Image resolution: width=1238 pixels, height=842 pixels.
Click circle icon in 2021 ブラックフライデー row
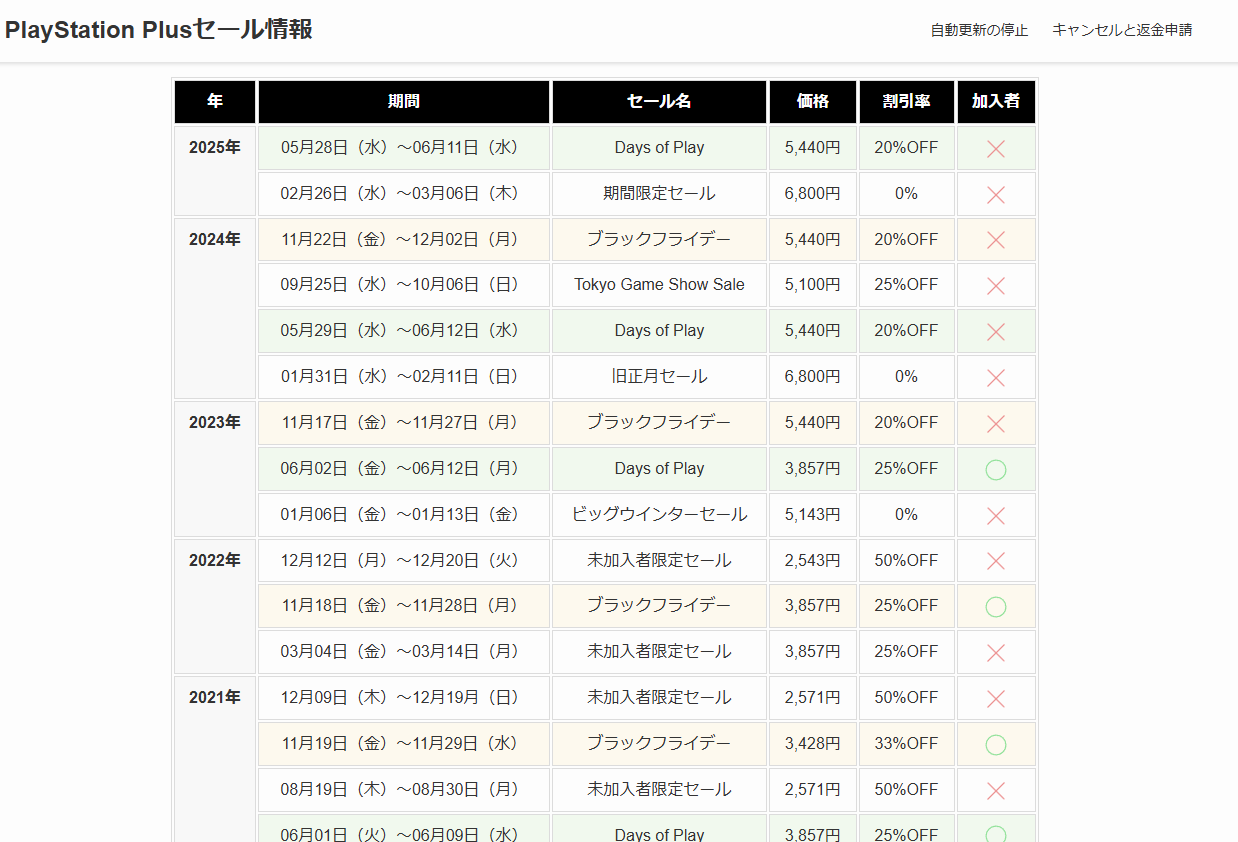click(x=995, y=745)
